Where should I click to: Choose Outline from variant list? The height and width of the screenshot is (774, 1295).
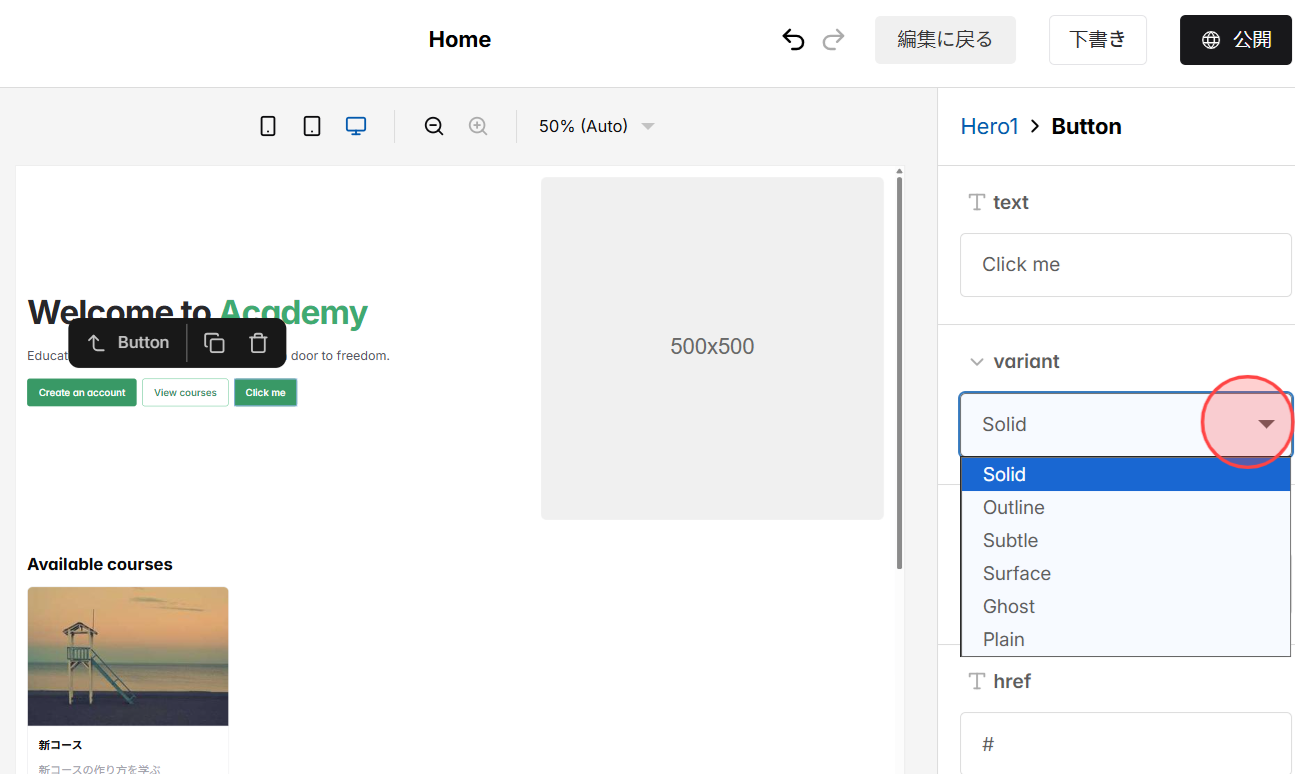[x=1014, y=507]
